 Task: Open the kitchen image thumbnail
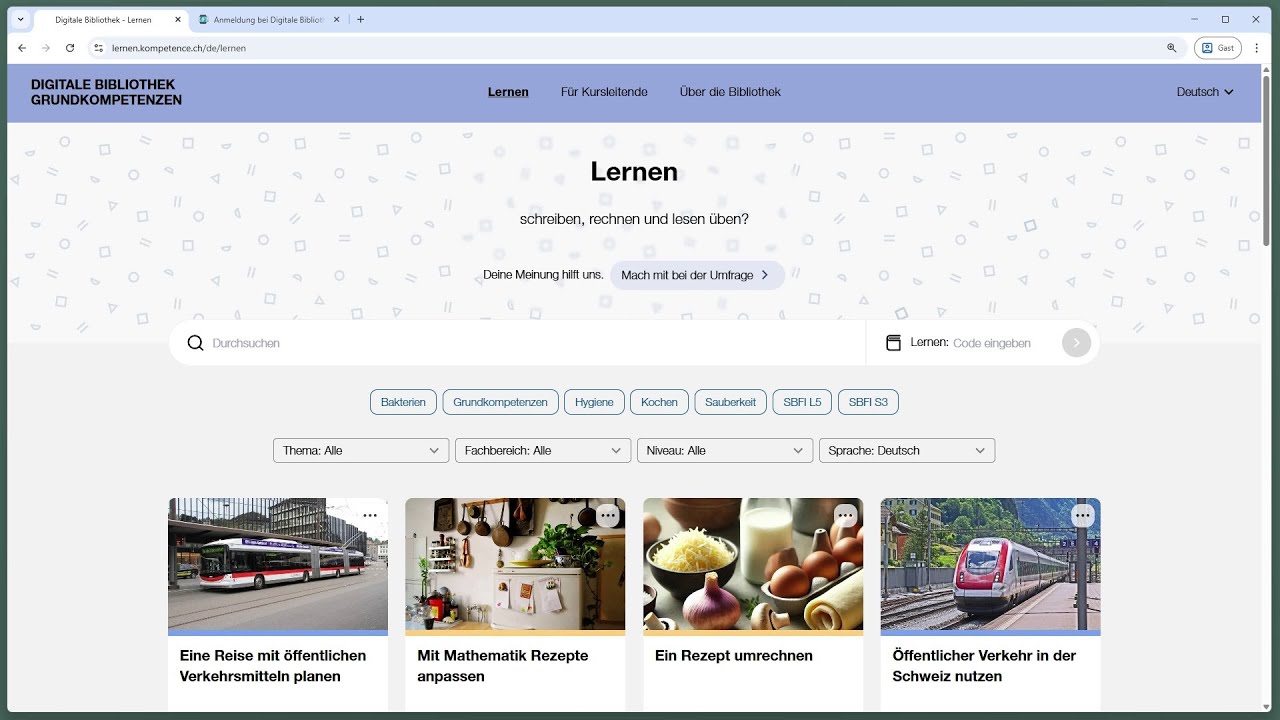515,564
